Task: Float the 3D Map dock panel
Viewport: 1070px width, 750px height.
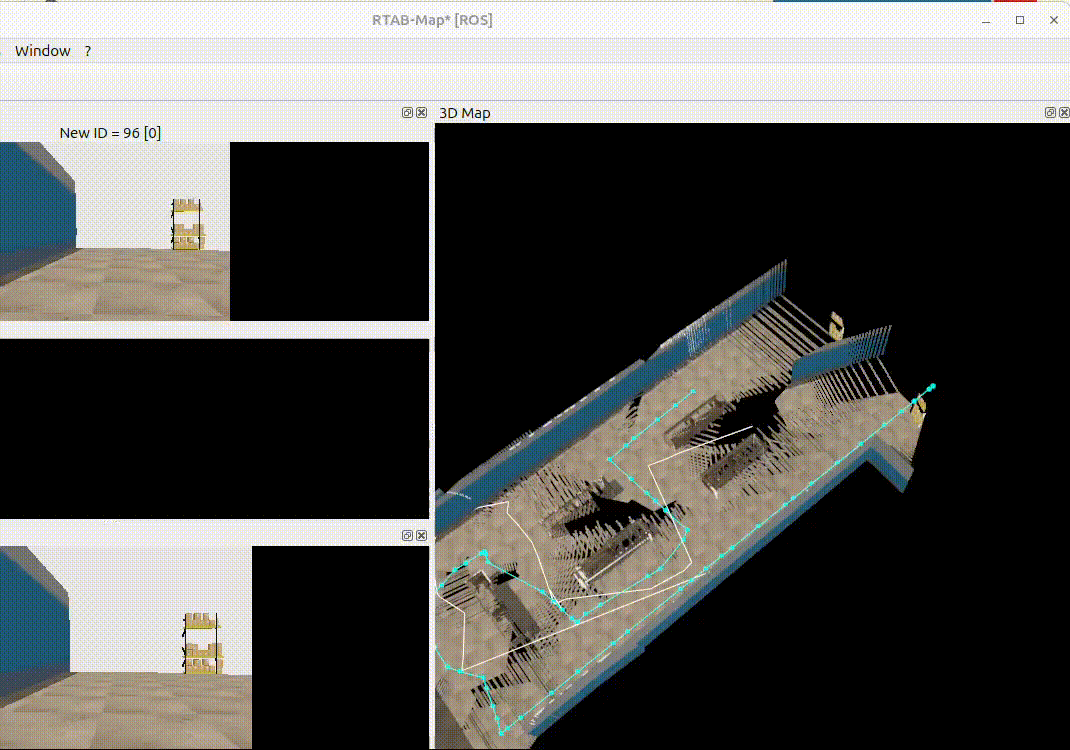Action: 1050,113
